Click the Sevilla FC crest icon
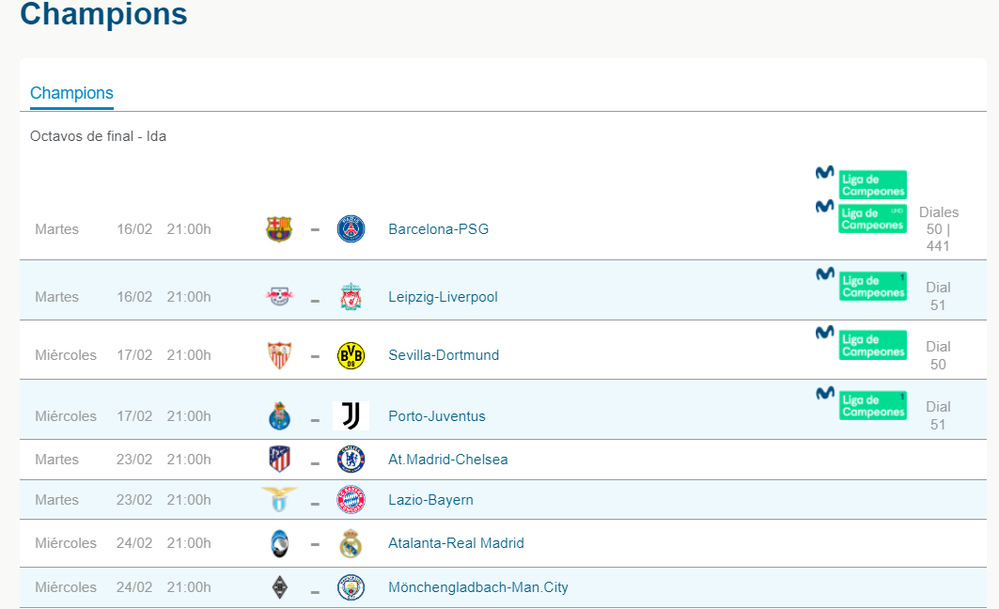Image resolution: width=999 pixels, height=609 pixels. point(279,354)
